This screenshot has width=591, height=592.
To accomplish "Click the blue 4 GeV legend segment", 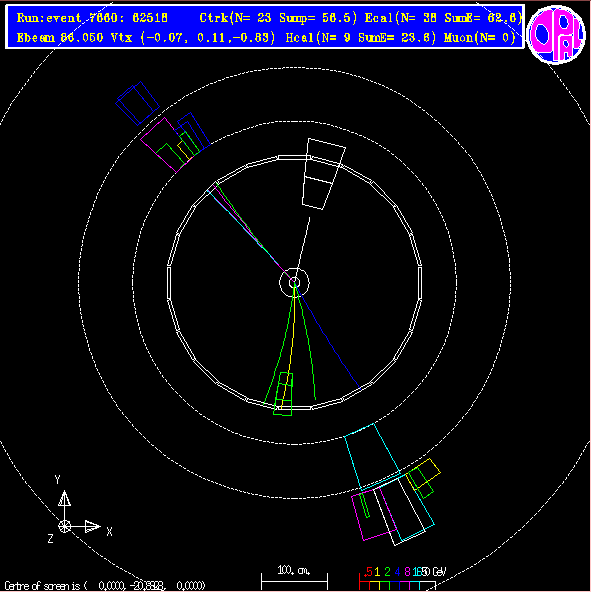I will pyautogui.click(x=395, y=585).
